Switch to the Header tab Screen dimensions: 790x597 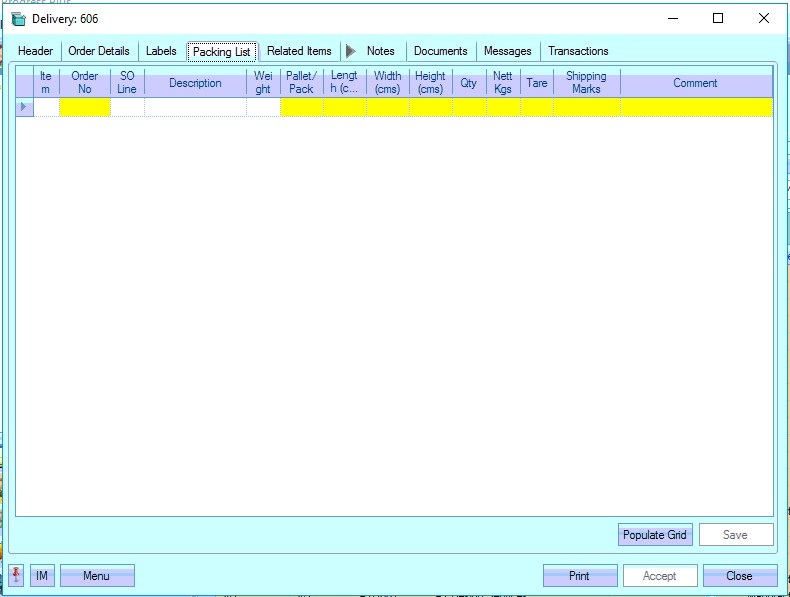point(36,51)
